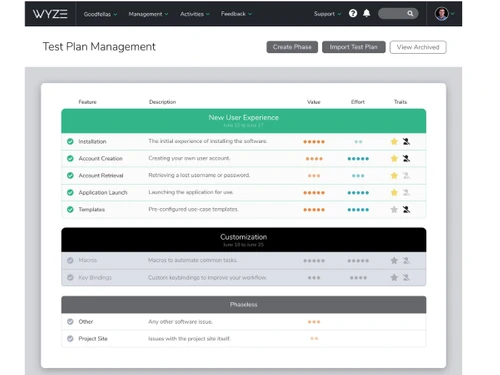The width and height of the screenshot is (500, 375).
Task: Click the user trait icon for Macros
Action: 406,260
